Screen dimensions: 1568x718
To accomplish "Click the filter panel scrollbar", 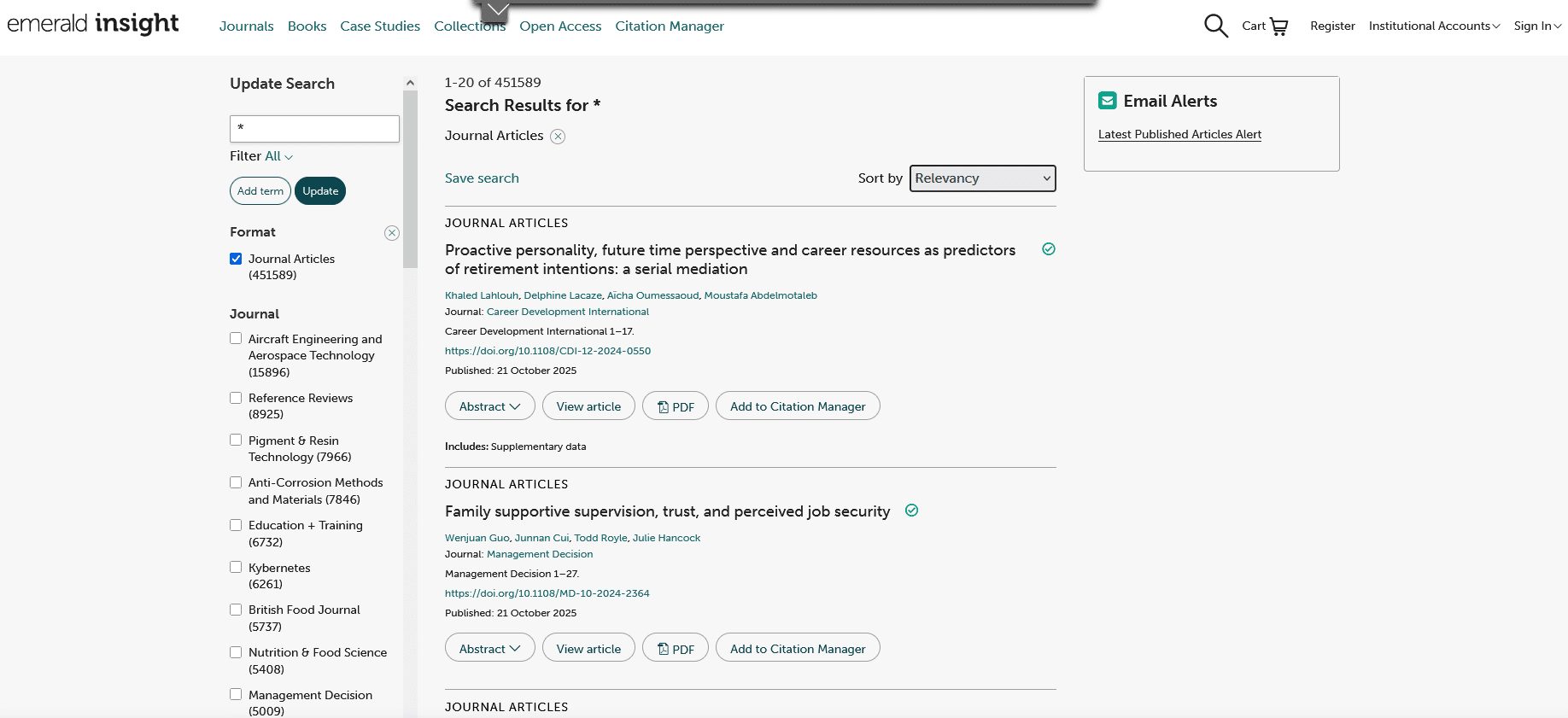I will (x=410, y=179).
